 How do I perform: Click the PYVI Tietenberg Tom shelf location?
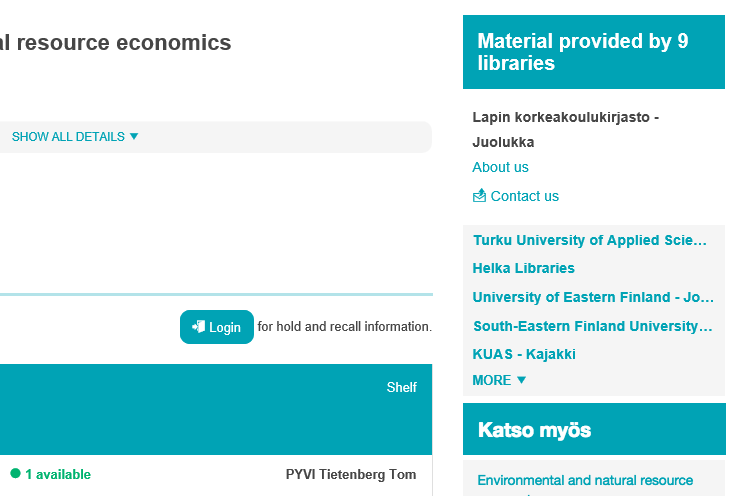pos(350,474)
